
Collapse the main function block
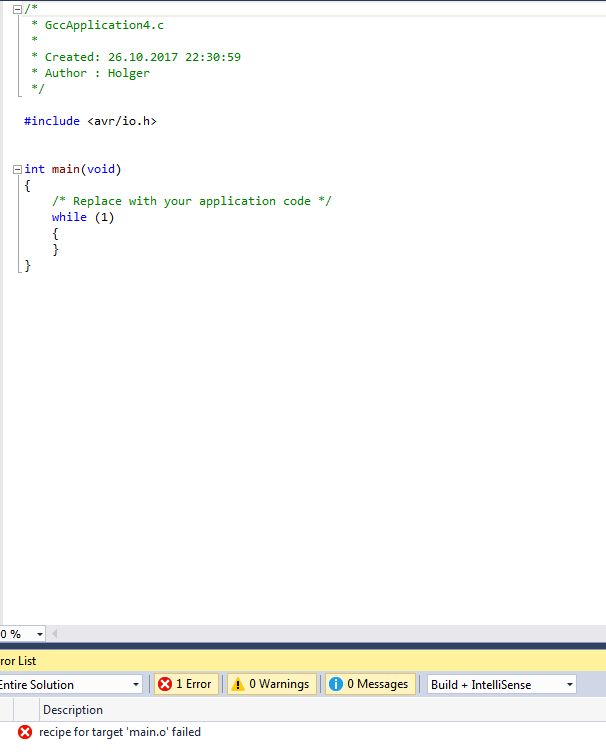tap(17, 169)
